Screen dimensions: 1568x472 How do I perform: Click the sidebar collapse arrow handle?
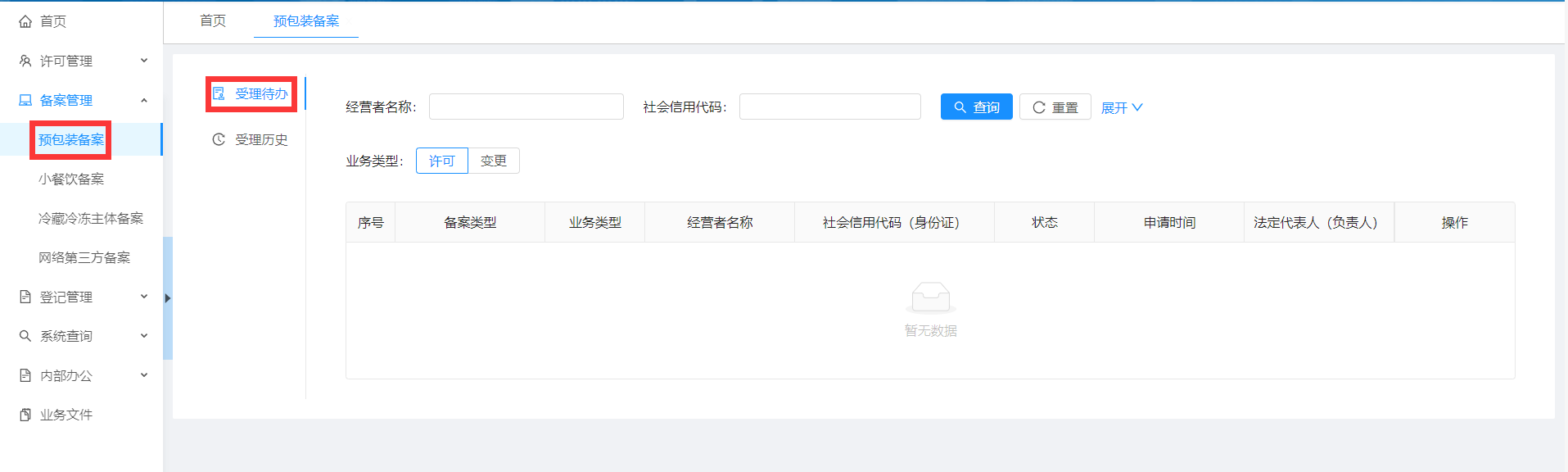[168, 298]
